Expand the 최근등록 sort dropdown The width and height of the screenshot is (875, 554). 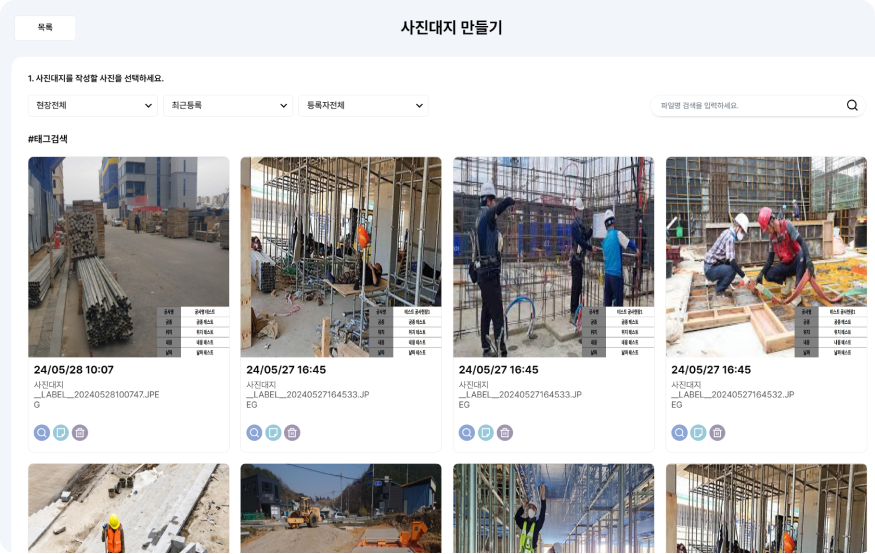[x=228, y=105]
